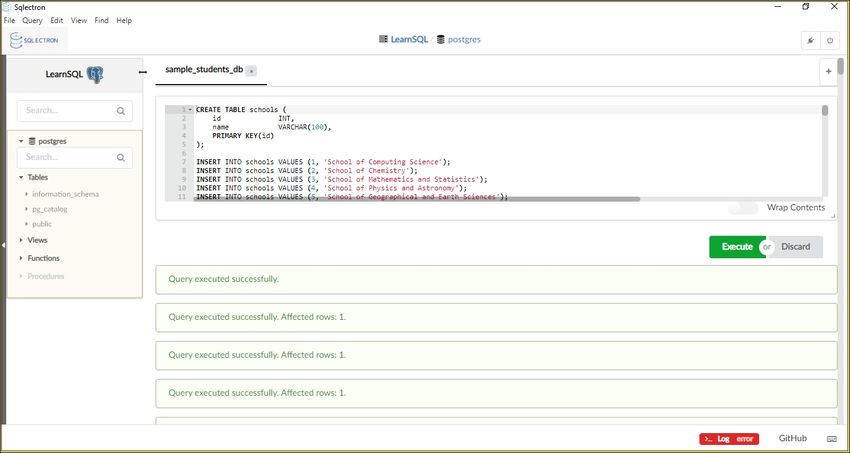Select the sample_students_db query tab
Screen dimensions: 850x453
click(204, 70)
